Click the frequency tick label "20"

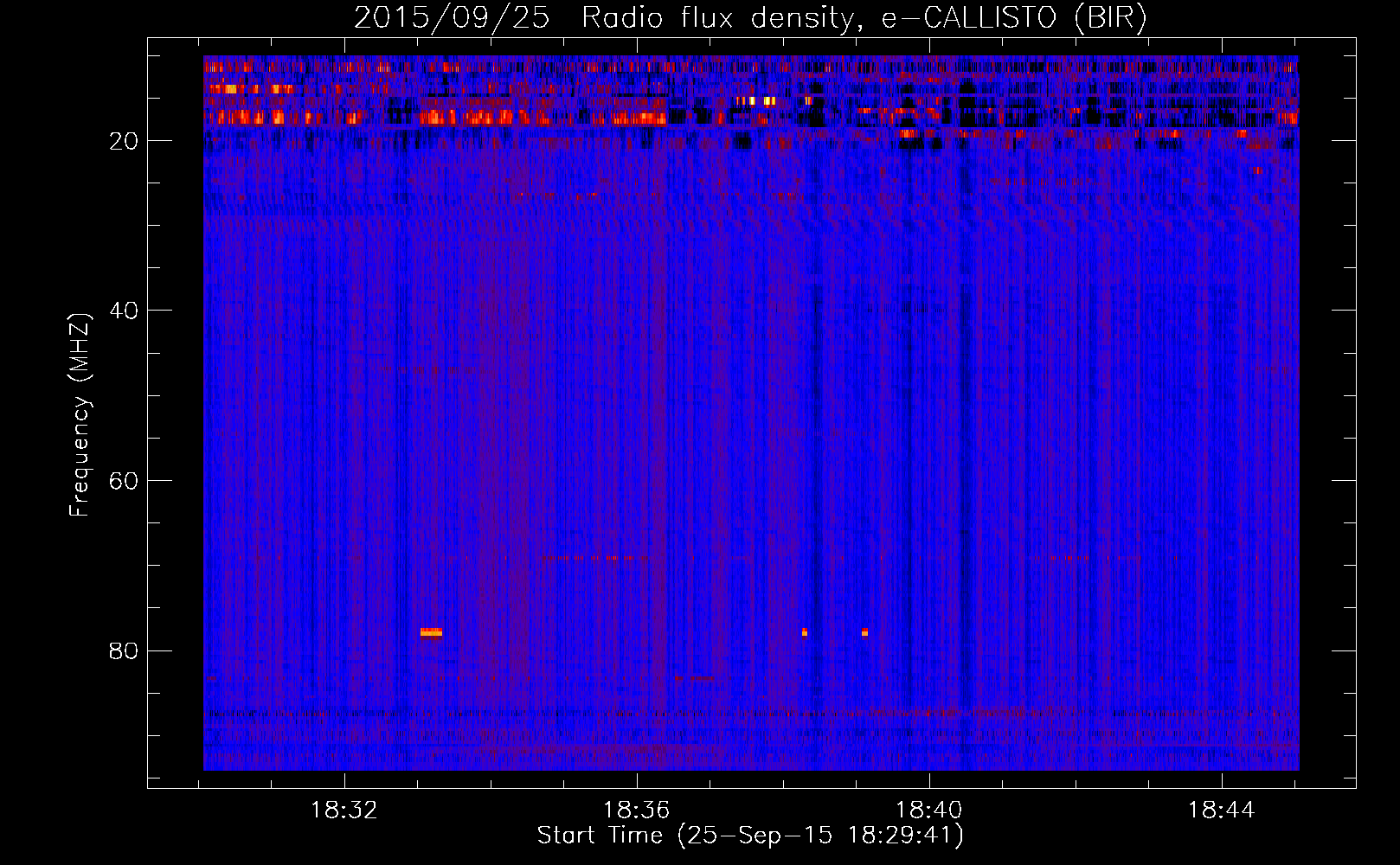(x=125, y=141)
